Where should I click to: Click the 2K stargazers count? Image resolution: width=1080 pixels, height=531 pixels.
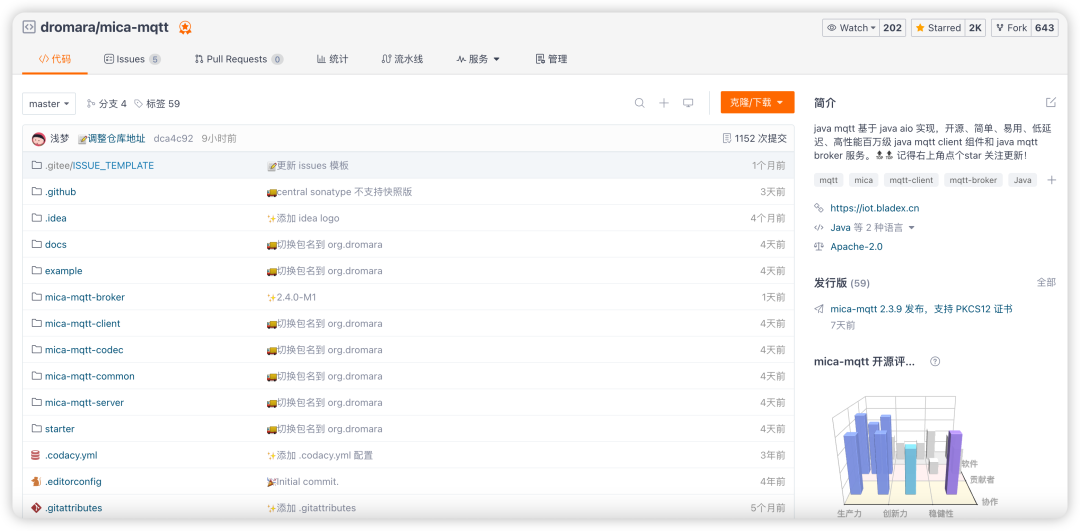(975, 28)
